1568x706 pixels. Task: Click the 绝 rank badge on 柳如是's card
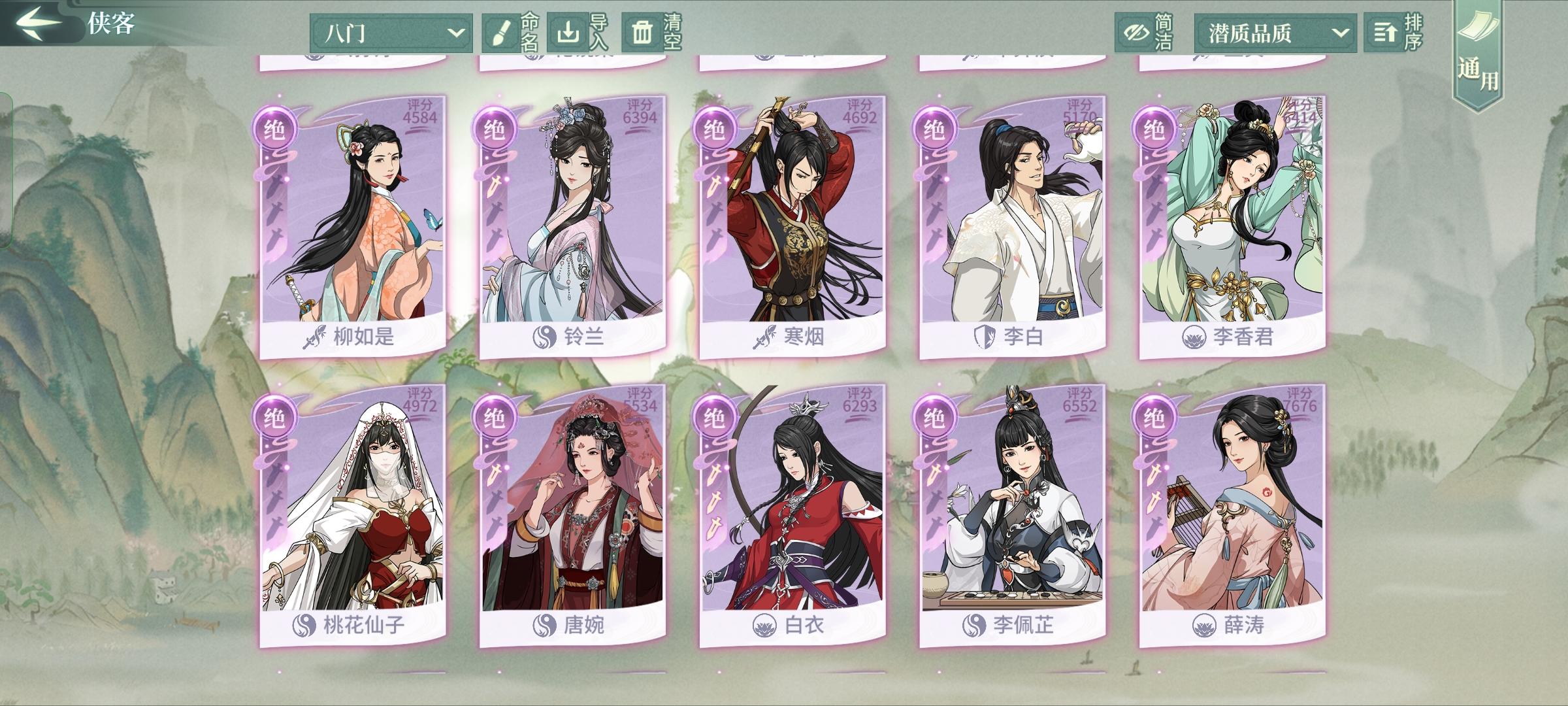pos(274,130)
